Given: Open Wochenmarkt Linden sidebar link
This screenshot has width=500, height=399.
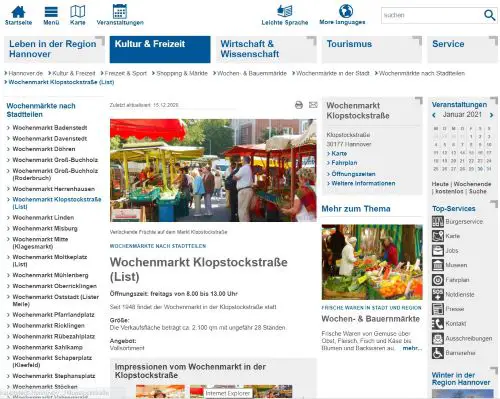Looking at the screenshot, I should (43, 218).
